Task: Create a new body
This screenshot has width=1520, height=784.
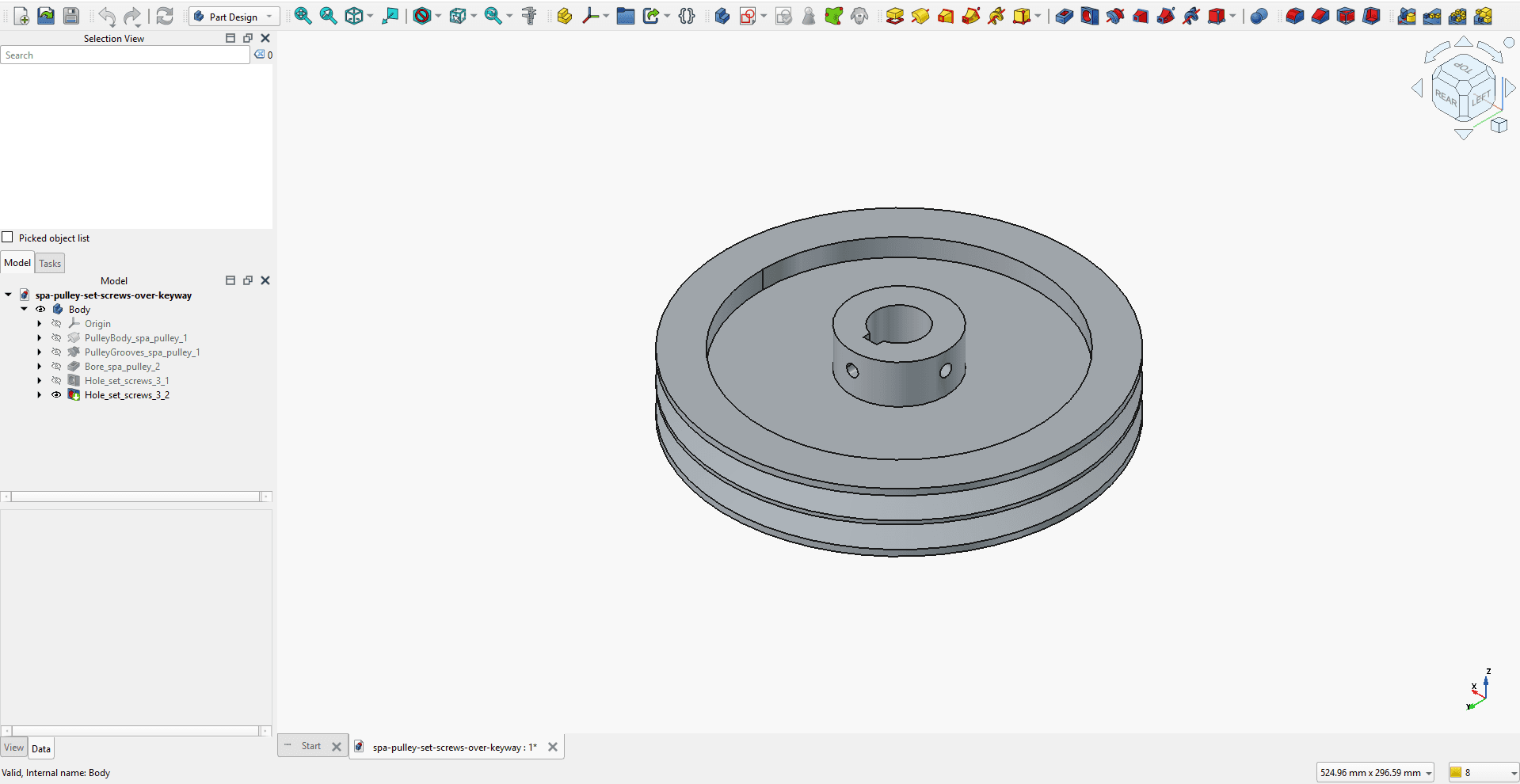Action: pos(722,16)
